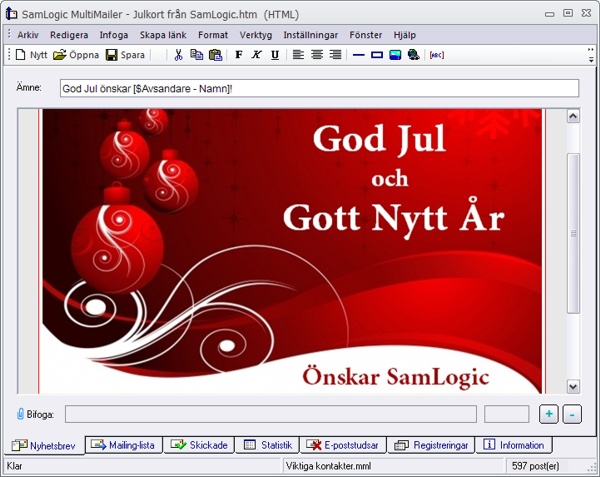Click the Viktiga kontakter.mml status entry
Screen dimensions: 600x477
328,466
